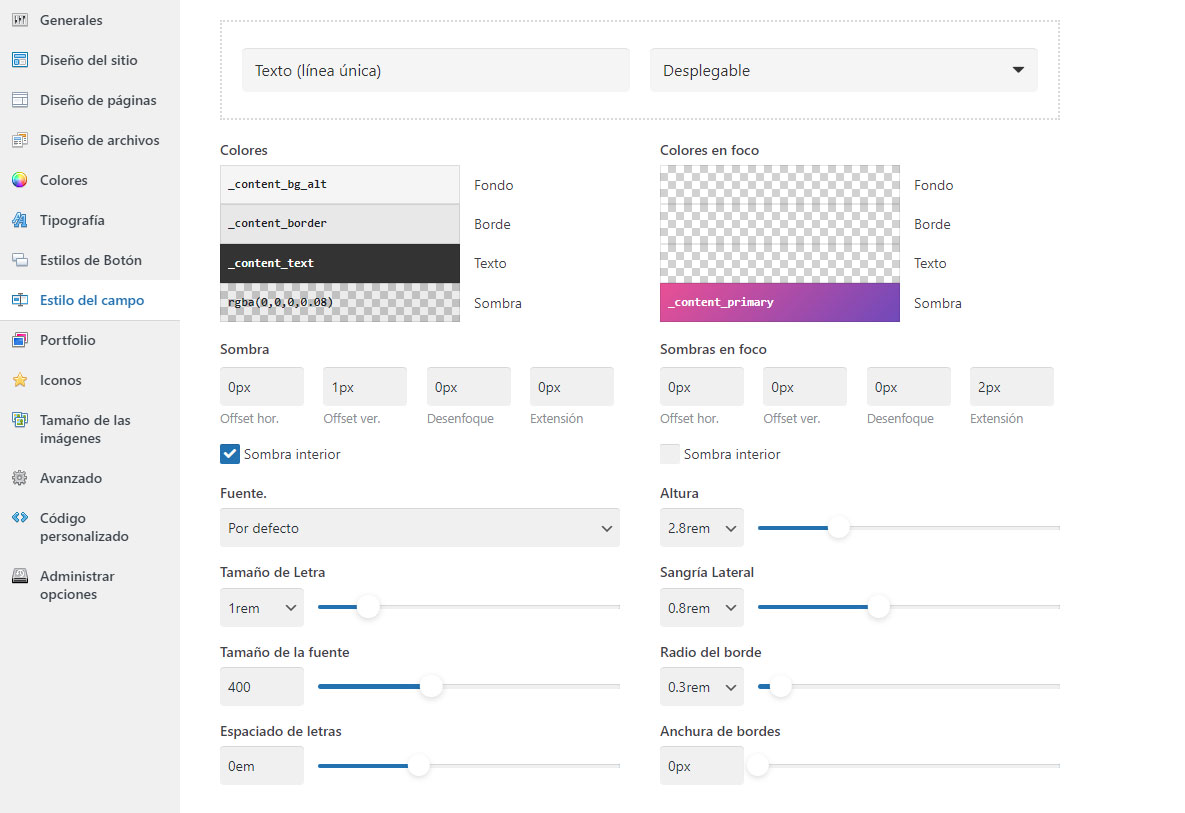Click the Sombra Desenfoque field
The image size is (1185, 813).
[x=469, y=387]
